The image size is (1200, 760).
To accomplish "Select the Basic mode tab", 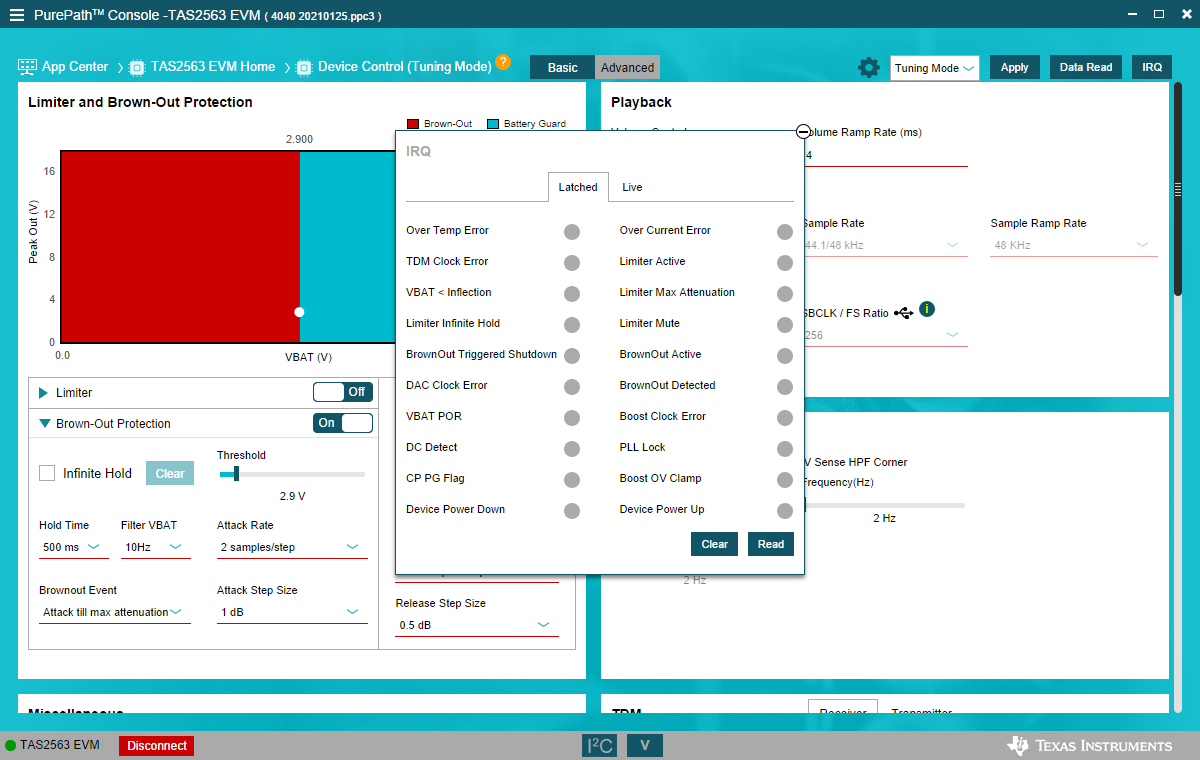I will pyautogui.click(x=562, y=68).
